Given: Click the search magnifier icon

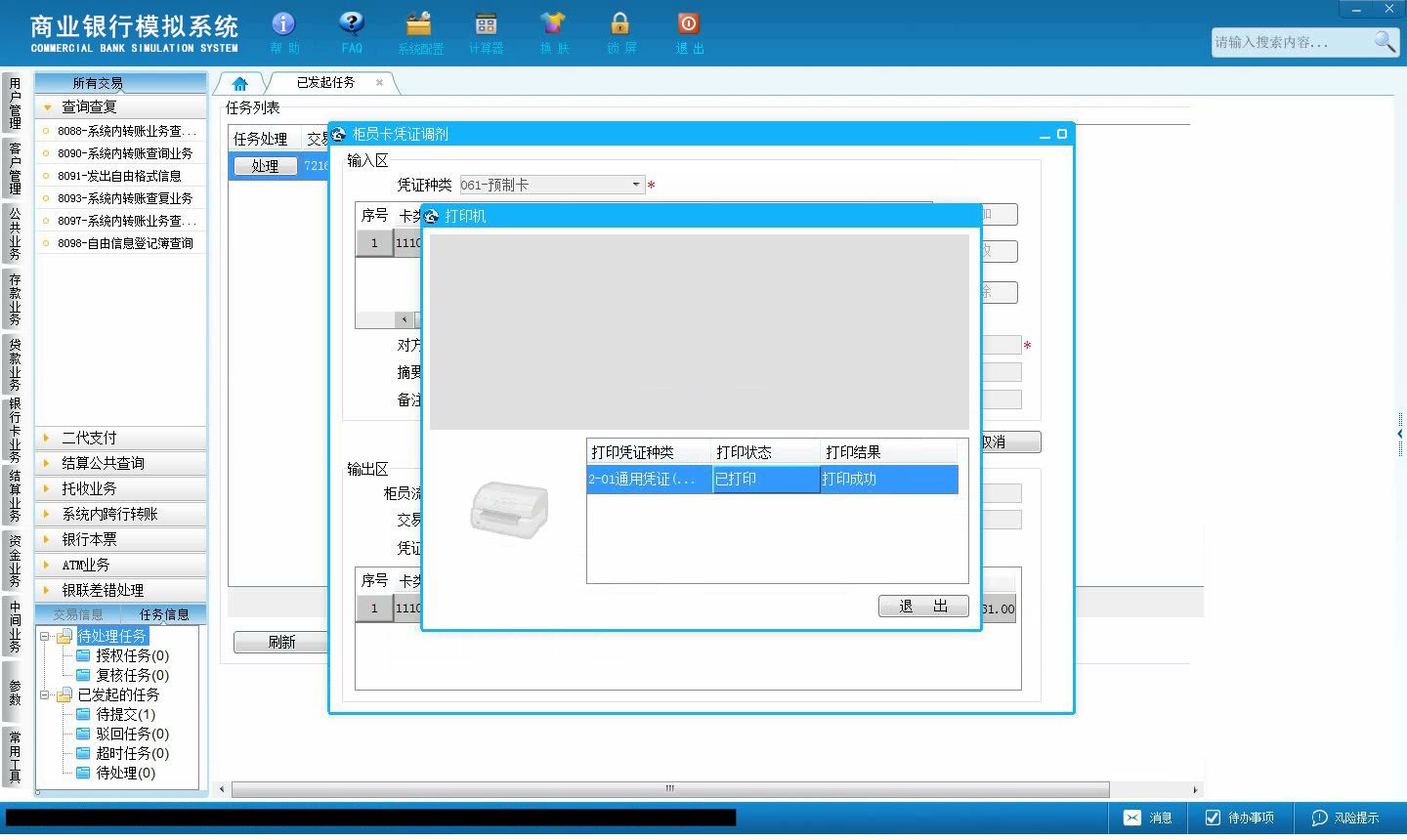Looking at the screenshot, I should tap(1385, 42).
